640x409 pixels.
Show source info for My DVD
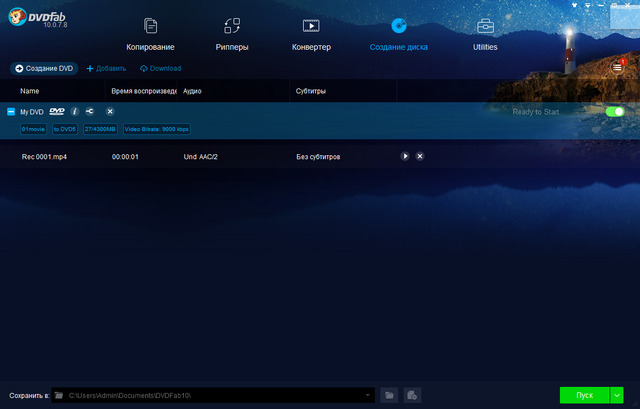[x=74, y=111]
